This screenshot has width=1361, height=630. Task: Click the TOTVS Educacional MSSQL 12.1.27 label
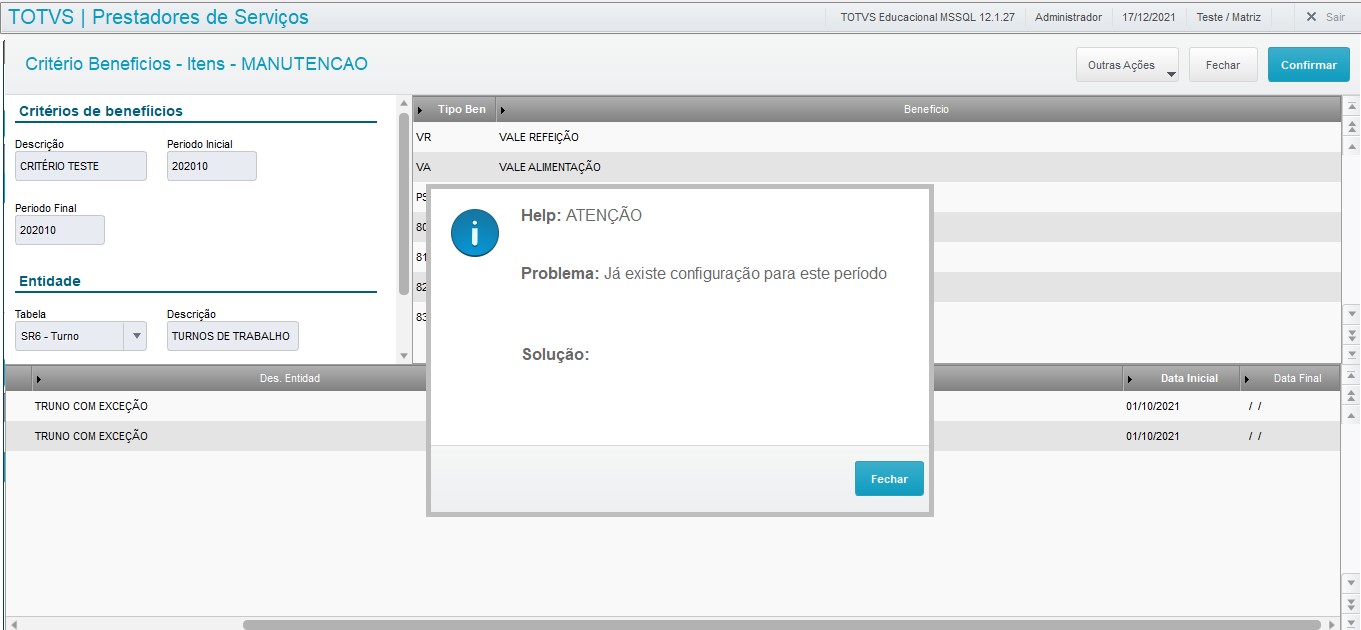tap(927, 17)
